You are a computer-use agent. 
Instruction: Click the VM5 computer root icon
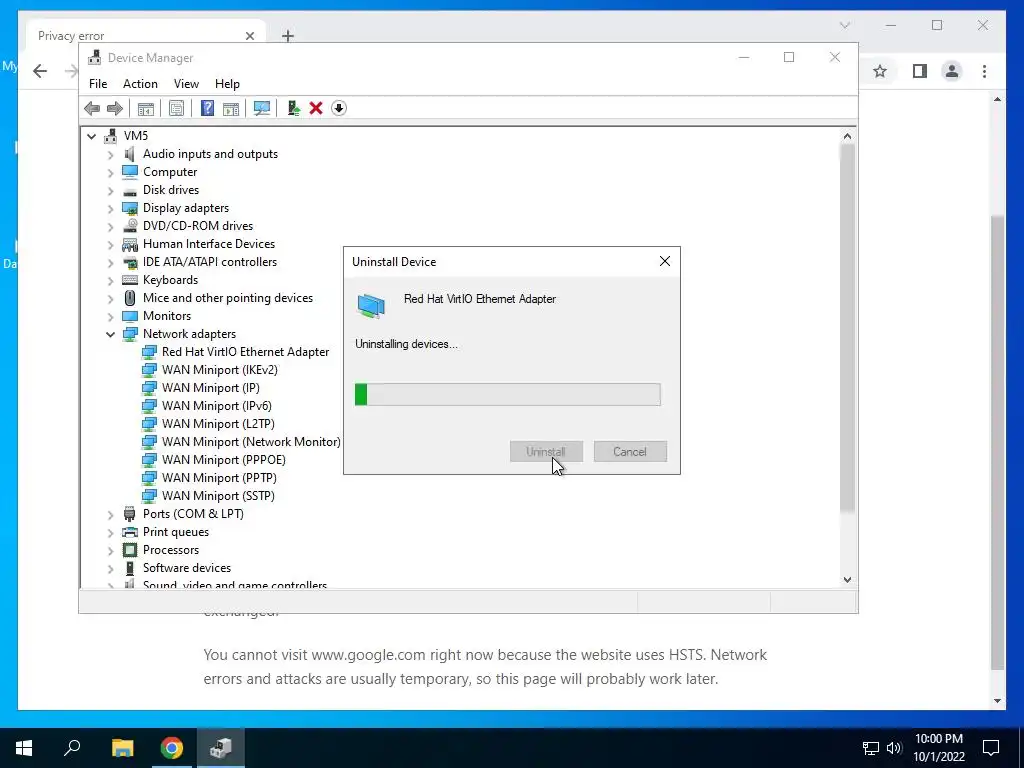coord(110,136)
